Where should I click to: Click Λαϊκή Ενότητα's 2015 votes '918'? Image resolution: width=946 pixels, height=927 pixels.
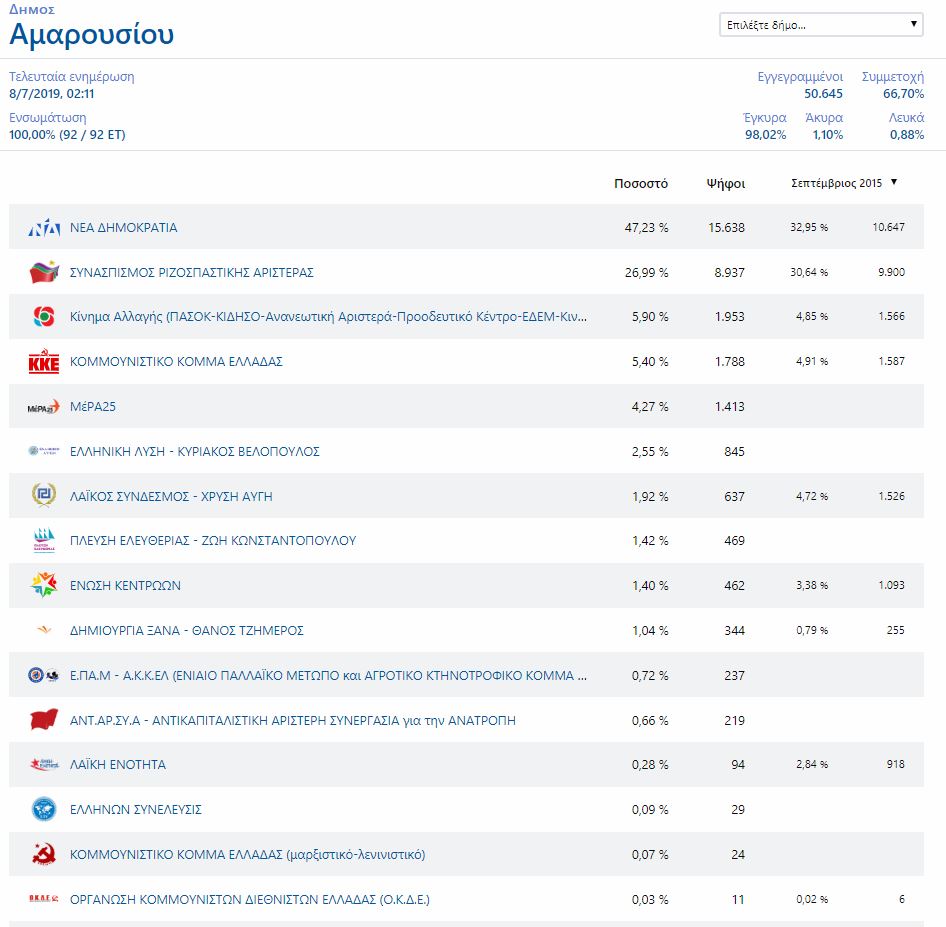896,764
